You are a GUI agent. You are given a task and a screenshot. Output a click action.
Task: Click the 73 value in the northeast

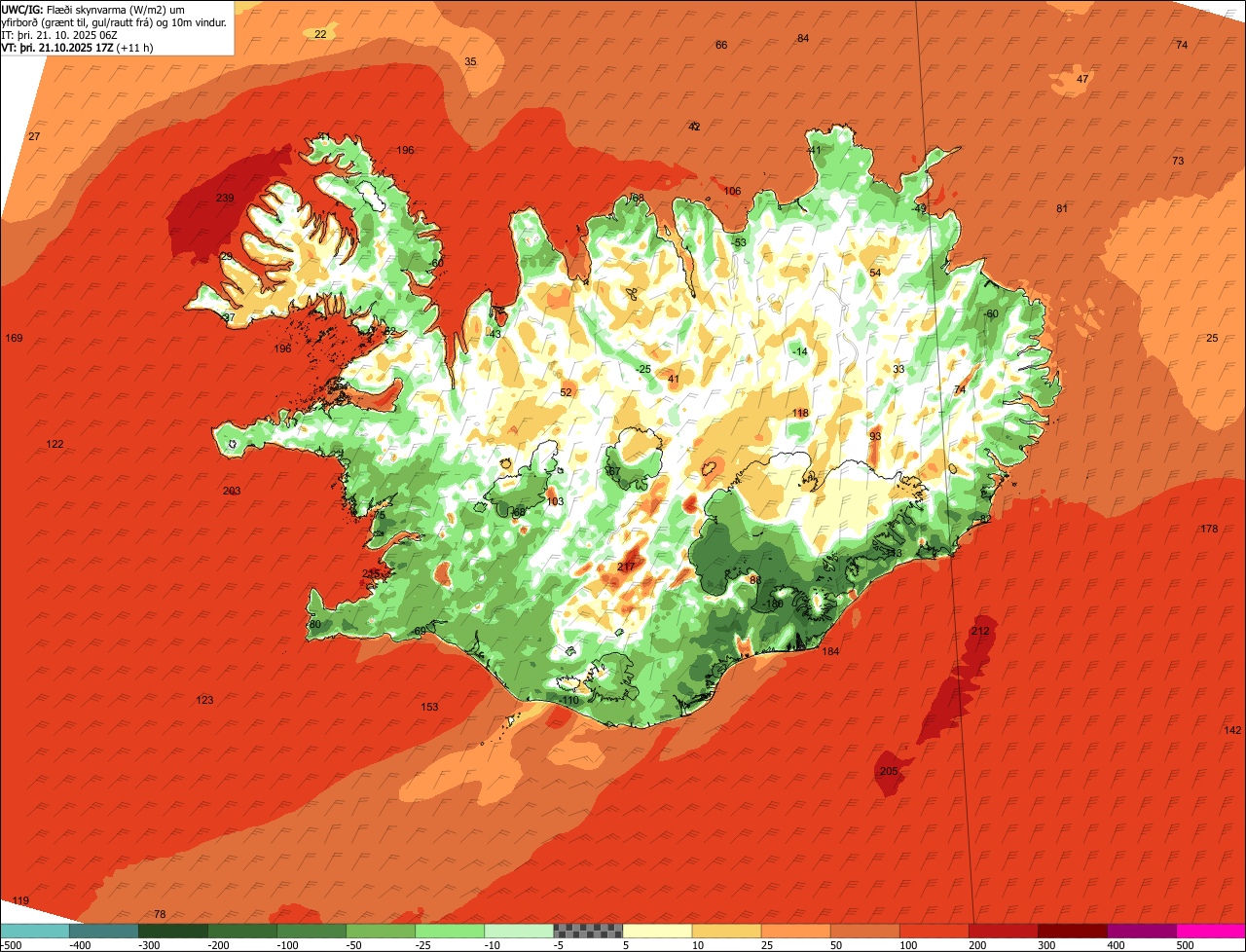(1178, 161)
